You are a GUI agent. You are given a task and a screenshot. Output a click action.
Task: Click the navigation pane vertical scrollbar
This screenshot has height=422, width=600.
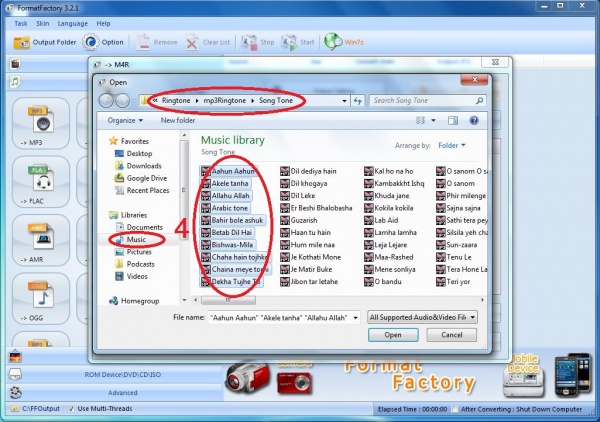(184, 191)
